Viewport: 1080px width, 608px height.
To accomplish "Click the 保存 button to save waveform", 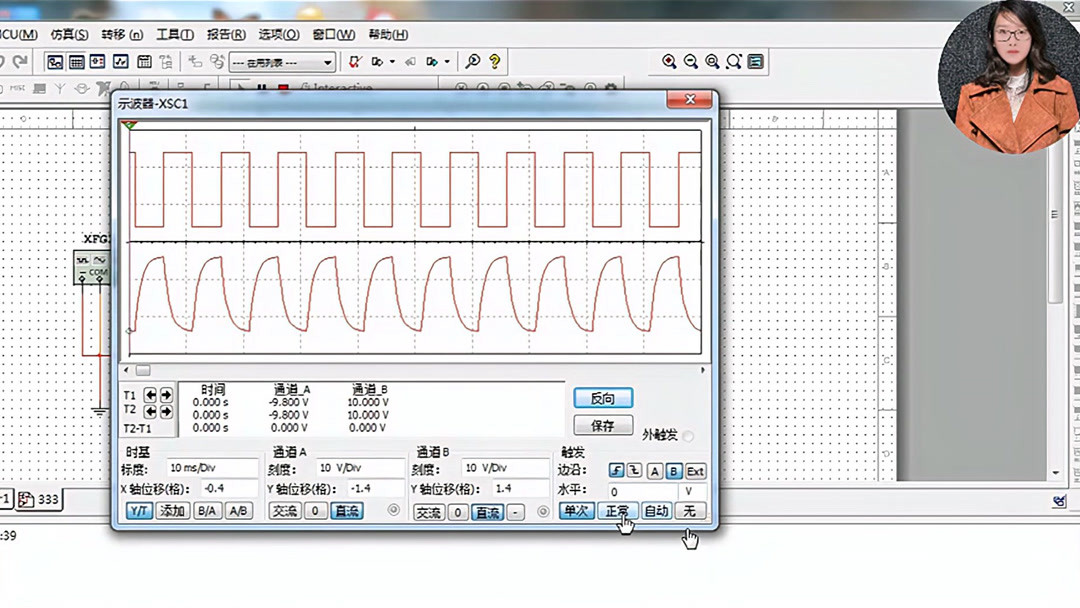I will [x=601, y=424].
